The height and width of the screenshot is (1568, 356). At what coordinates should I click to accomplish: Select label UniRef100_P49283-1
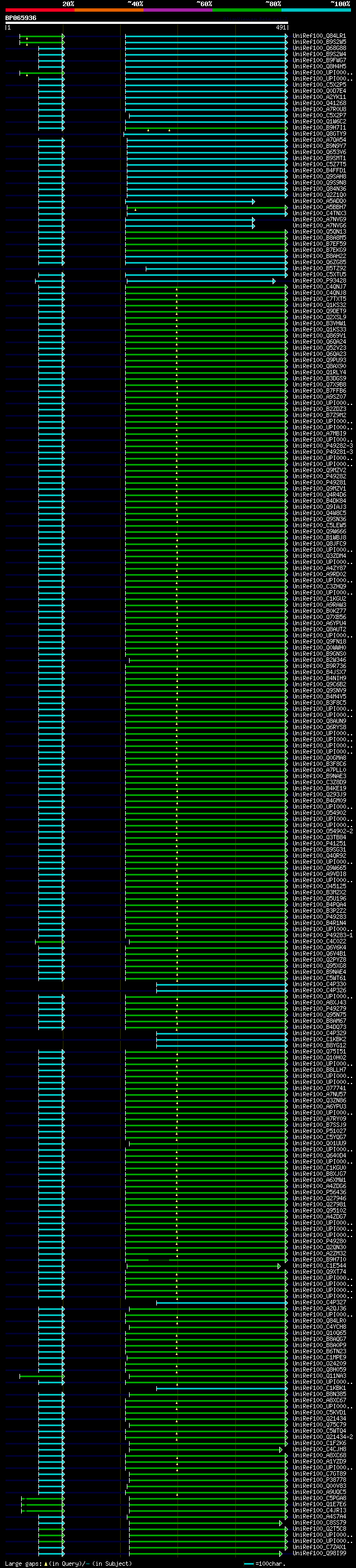tap(322, 936)
